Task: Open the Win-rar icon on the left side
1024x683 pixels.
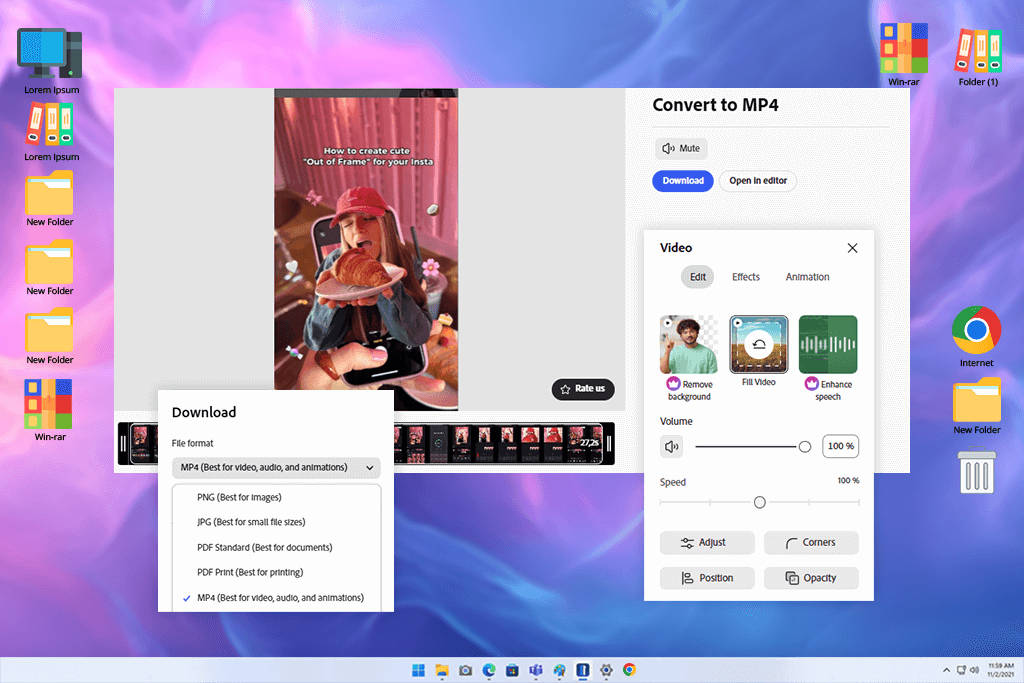Action: pyautogui.click(x=50, y=410)
